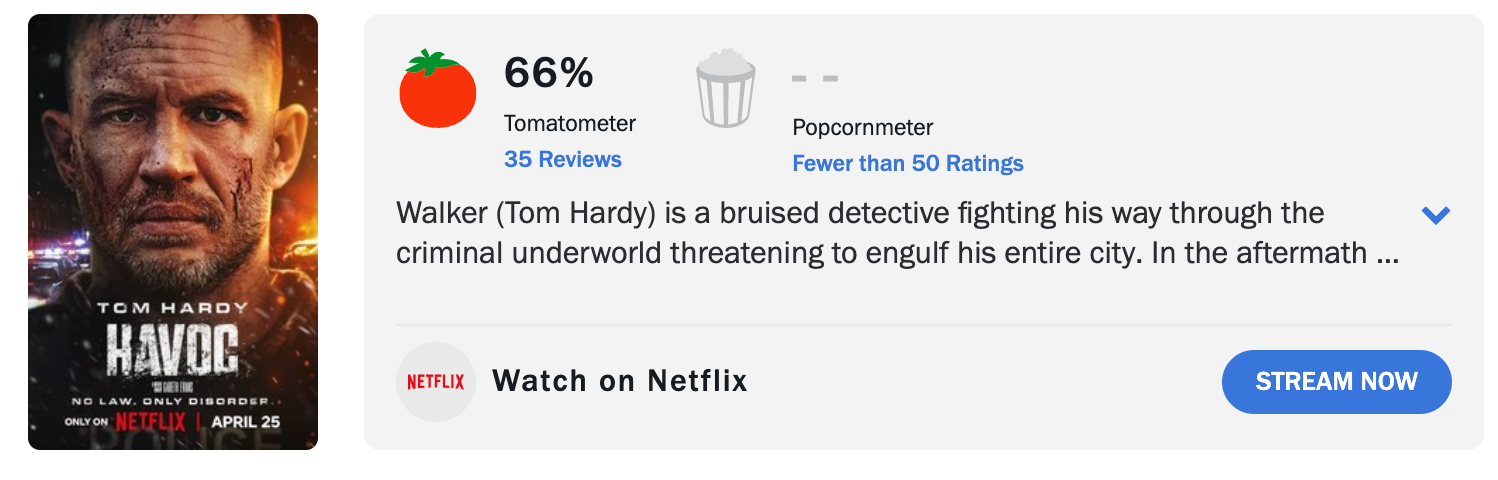Click the TOM HARDY name on the poster
1498x480 pixels.
coord(173,308)
